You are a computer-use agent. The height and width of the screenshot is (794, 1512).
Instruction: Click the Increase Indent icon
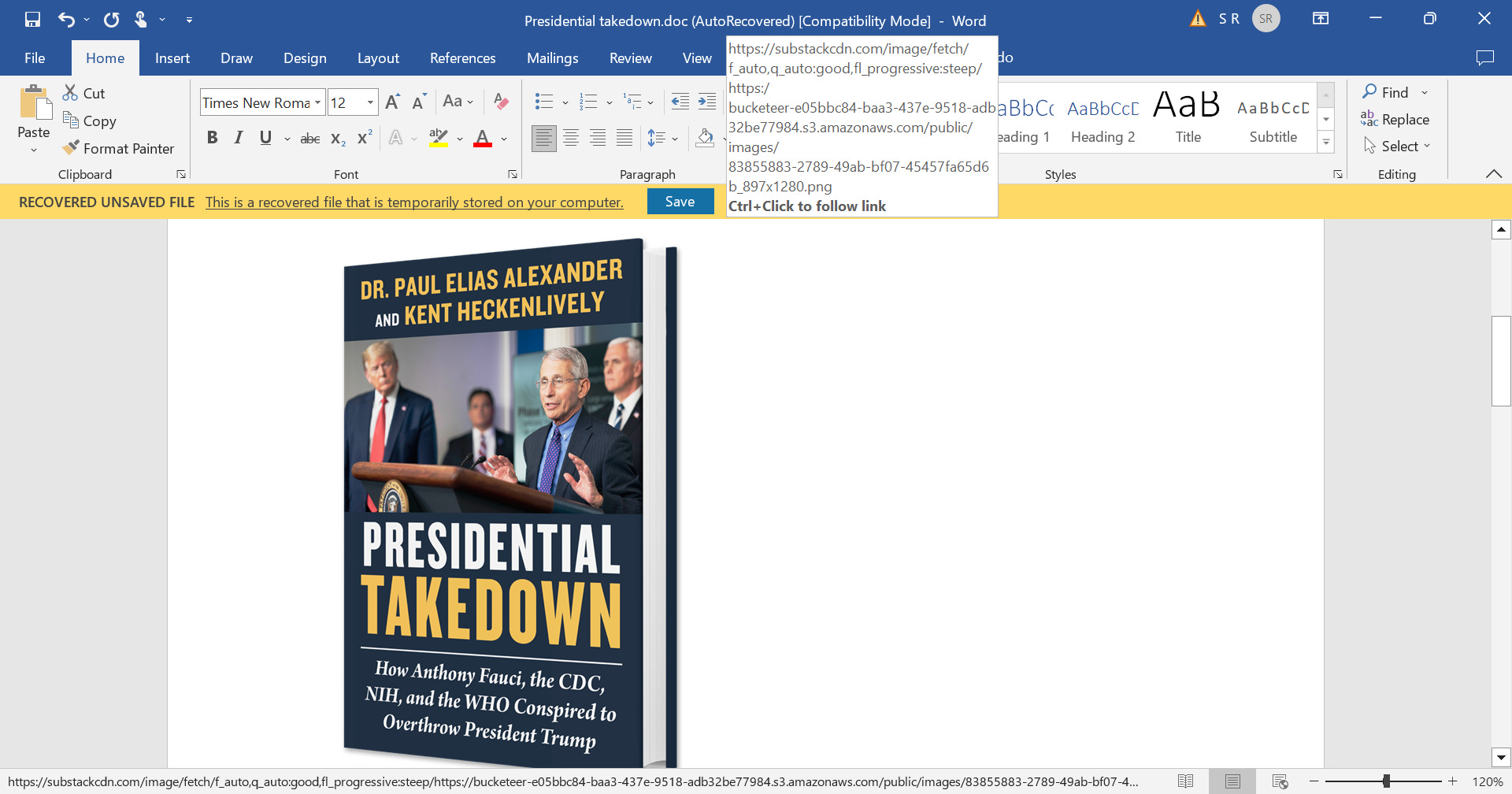point(706,102)
